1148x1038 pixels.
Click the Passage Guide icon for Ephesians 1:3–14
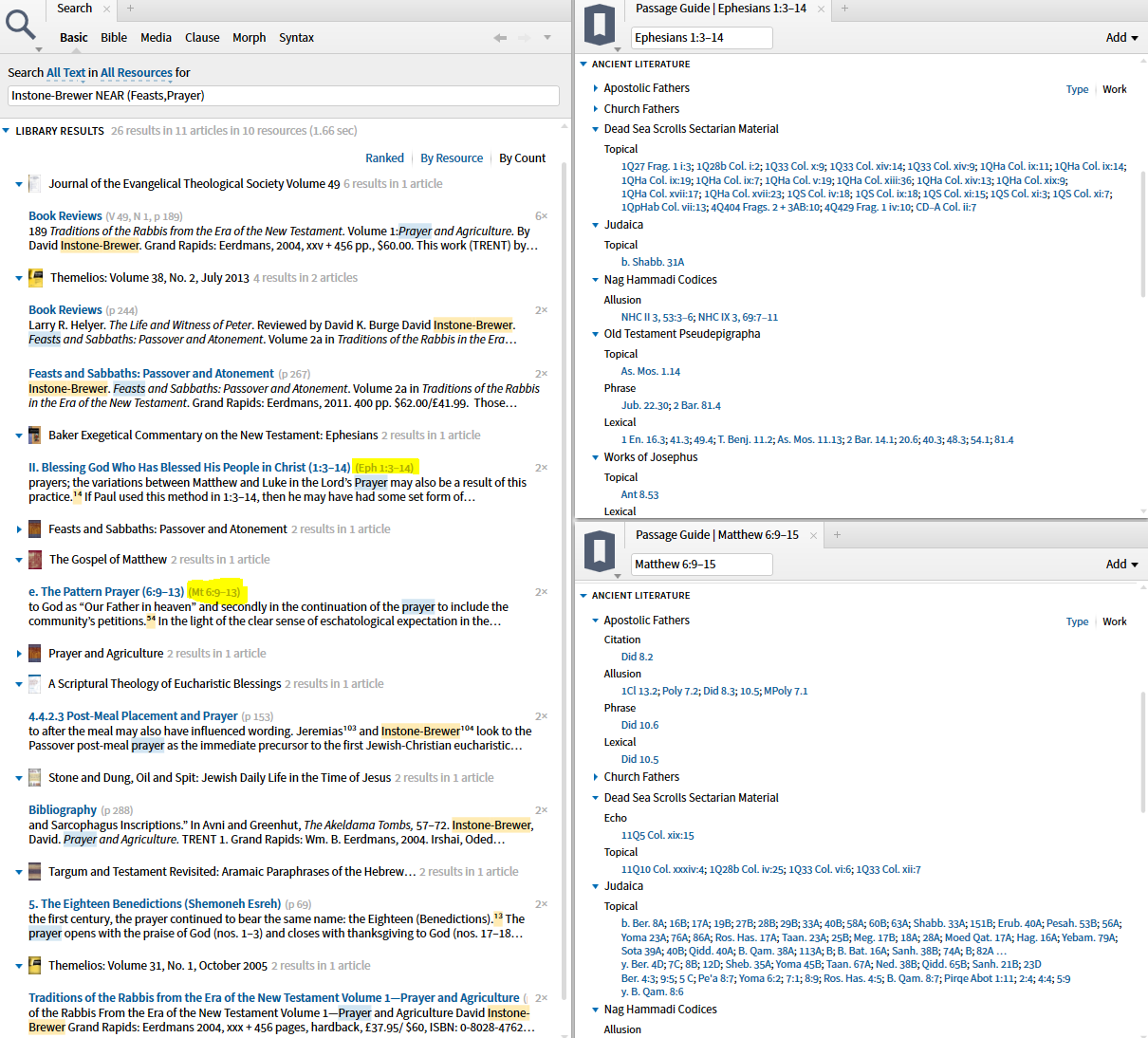pos(599,25)
